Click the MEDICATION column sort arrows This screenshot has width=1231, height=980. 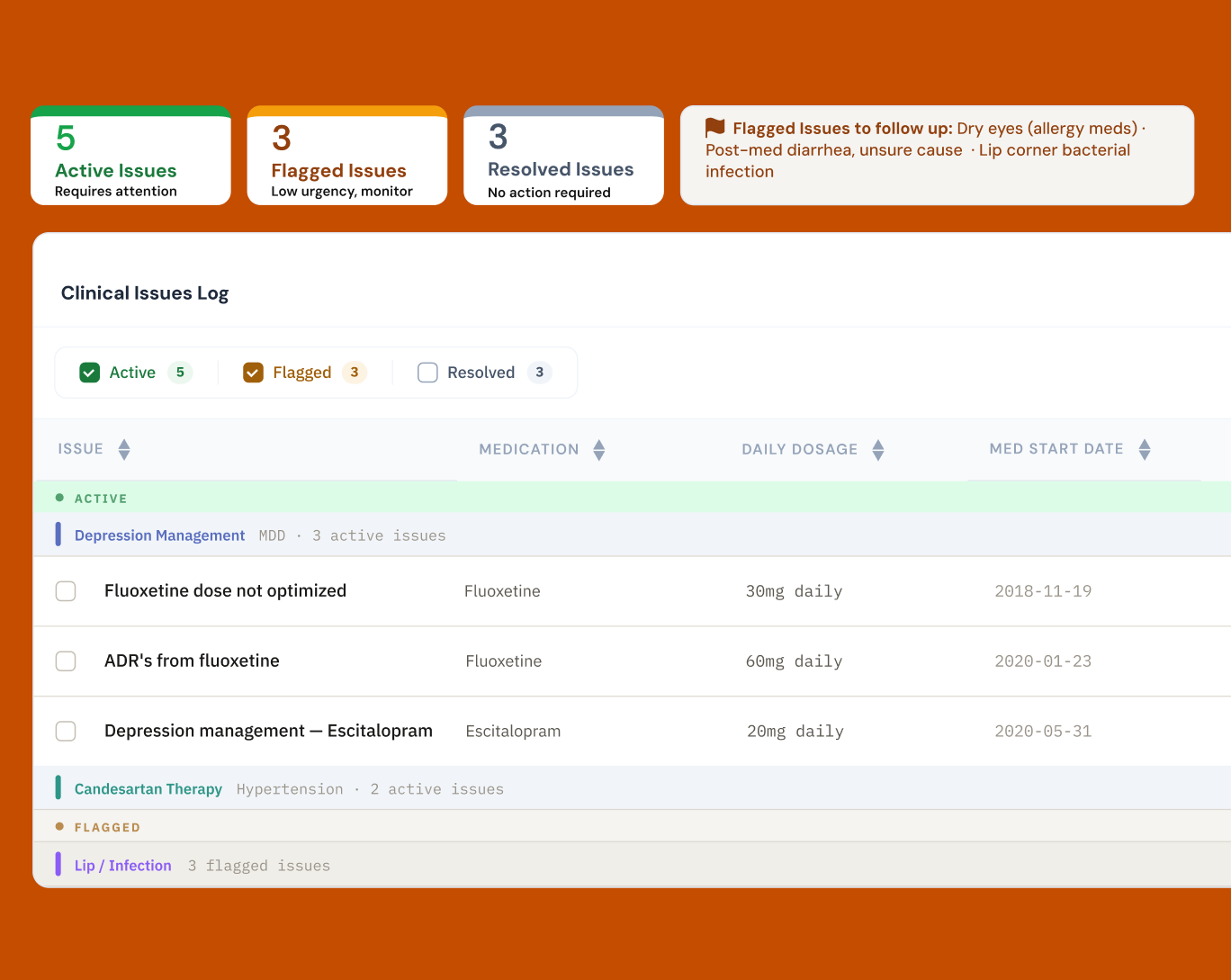(x=598, y=449)
